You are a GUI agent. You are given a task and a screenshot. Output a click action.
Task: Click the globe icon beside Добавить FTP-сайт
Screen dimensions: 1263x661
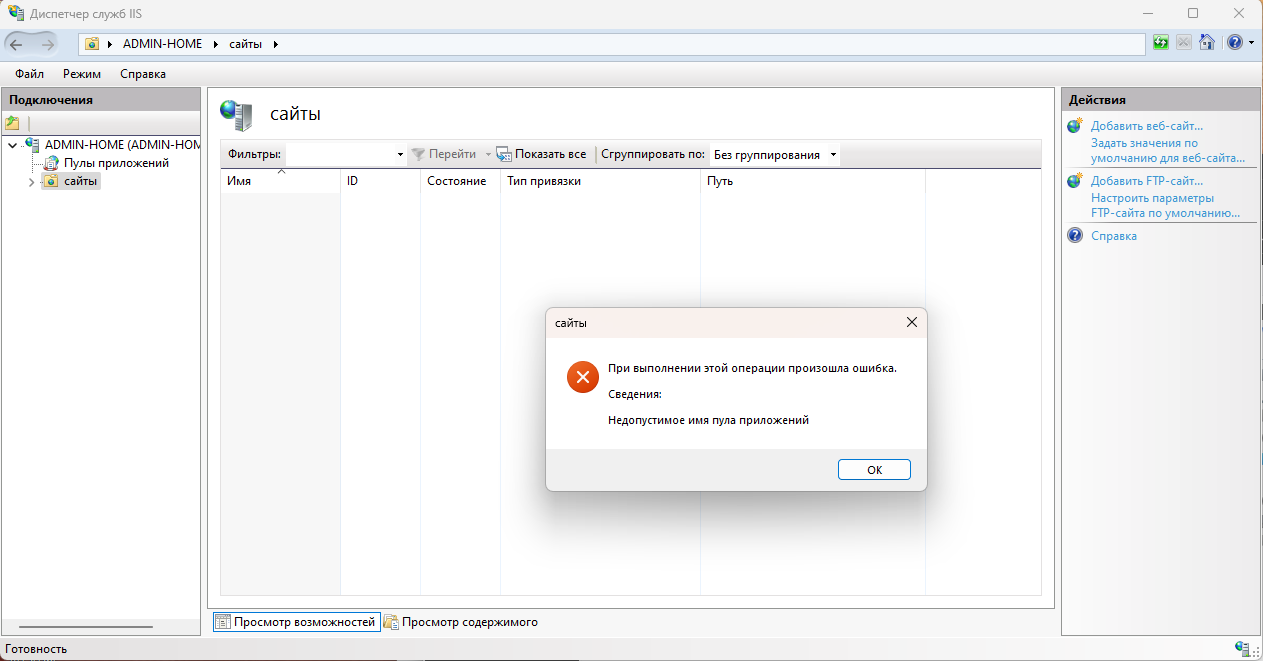click(x=1075, y=181)
